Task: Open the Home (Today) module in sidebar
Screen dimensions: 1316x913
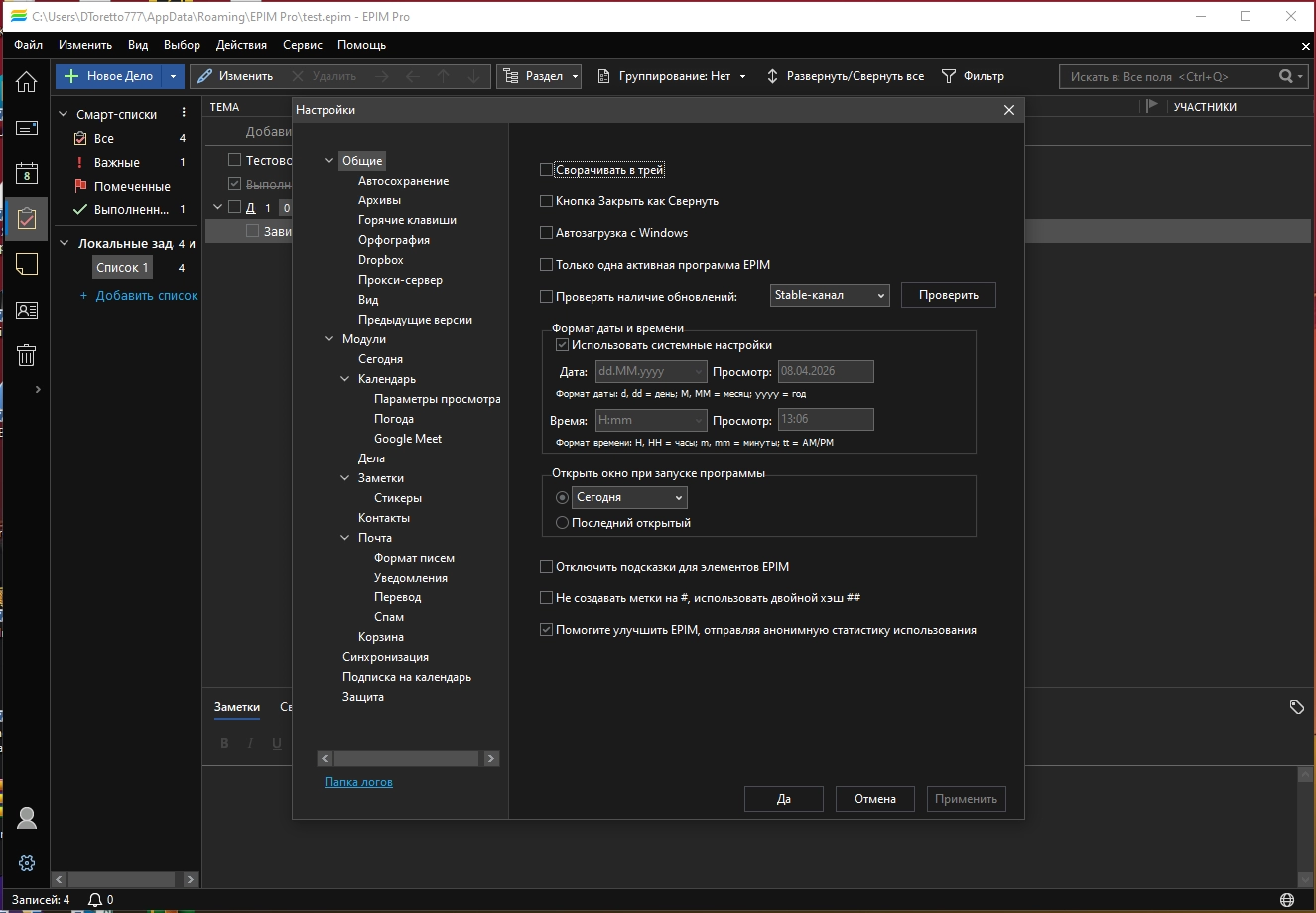Action: point(26,82)
